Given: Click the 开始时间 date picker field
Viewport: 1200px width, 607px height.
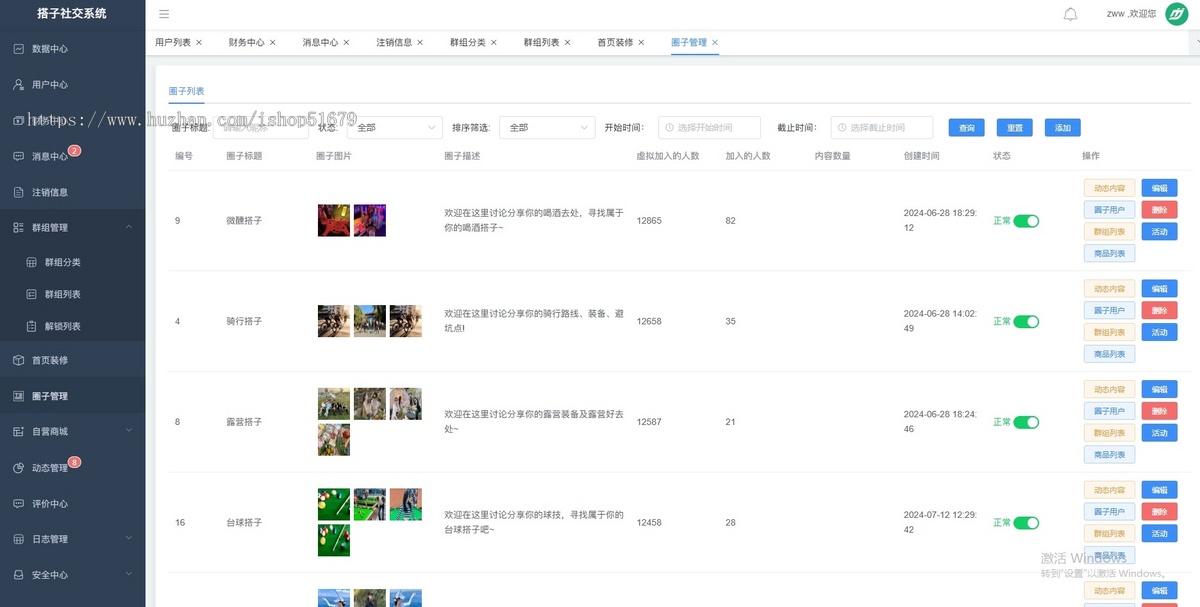Looking at the screenshot, I should point(709,128).
